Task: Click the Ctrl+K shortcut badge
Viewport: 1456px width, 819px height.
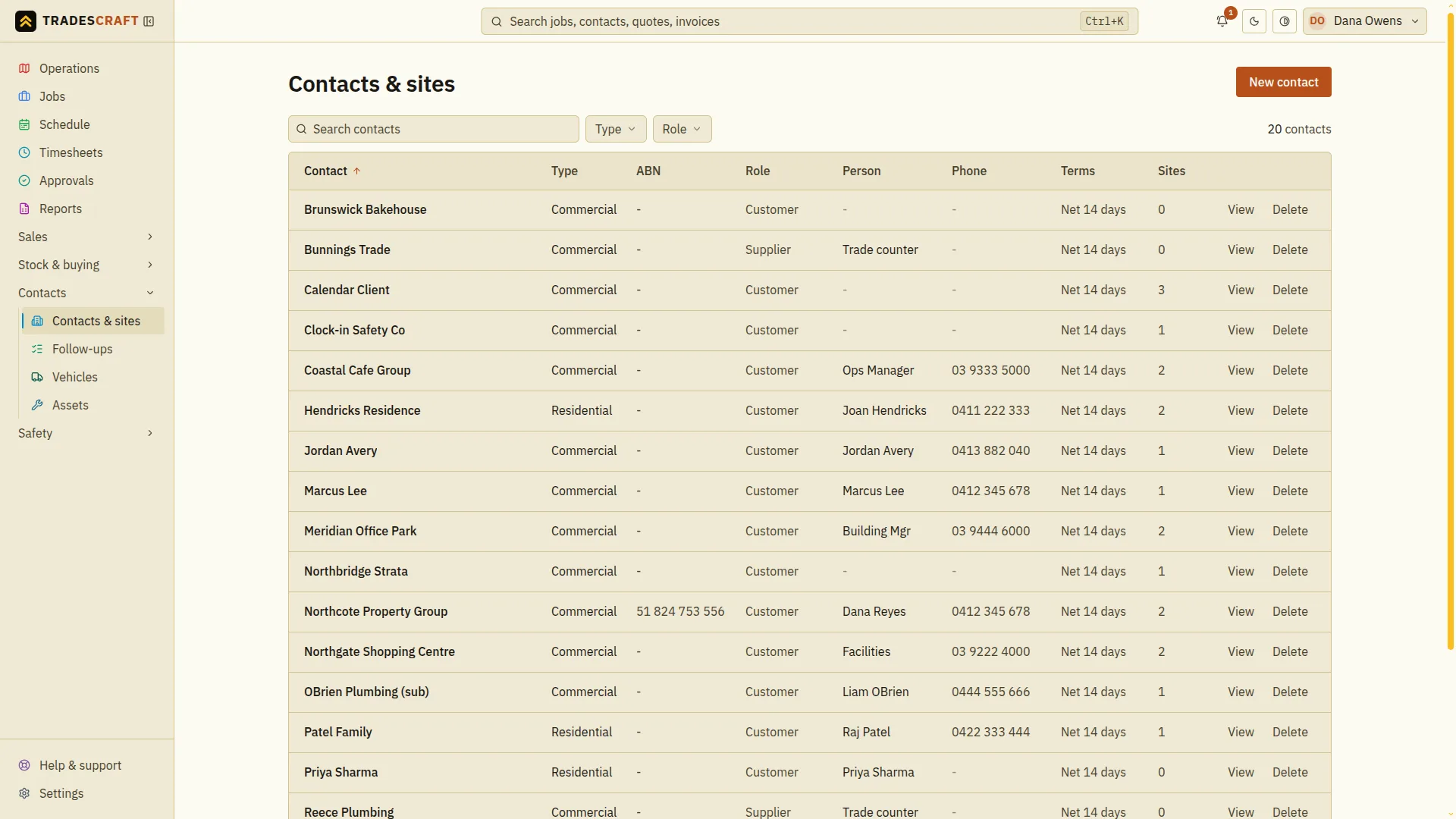Action: pos(1104,21)
